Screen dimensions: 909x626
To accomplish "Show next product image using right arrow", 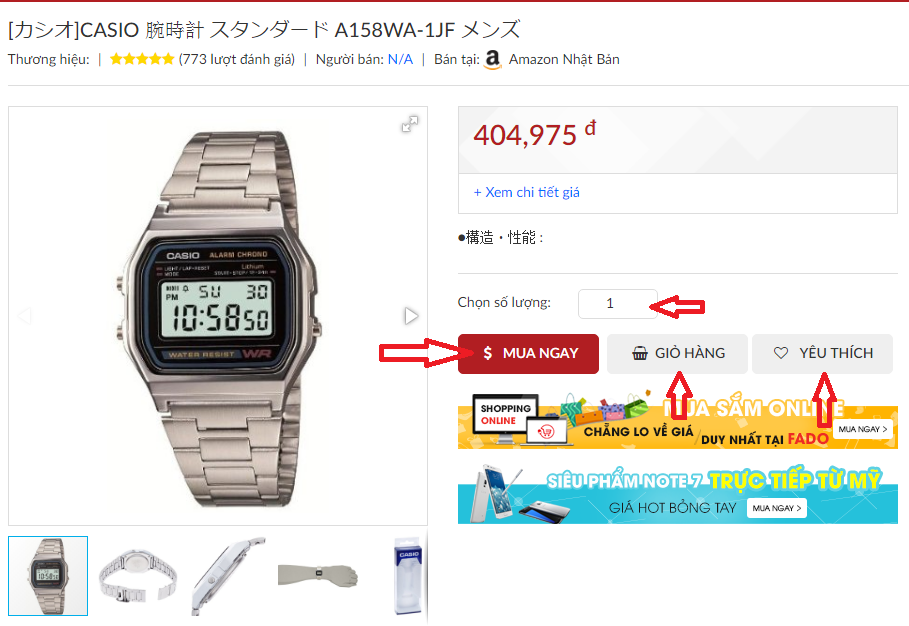I will [411, 316].
